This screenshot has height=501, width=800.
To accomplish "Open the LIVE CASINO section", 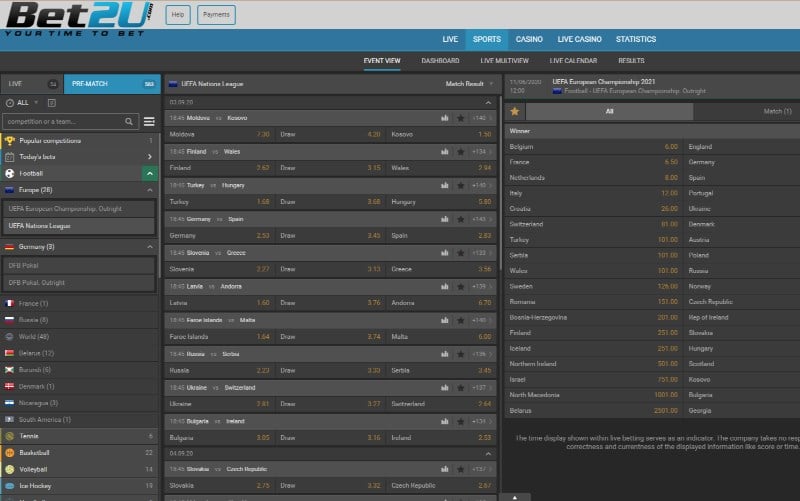I will pyautogui.click(x=579, y=39).
